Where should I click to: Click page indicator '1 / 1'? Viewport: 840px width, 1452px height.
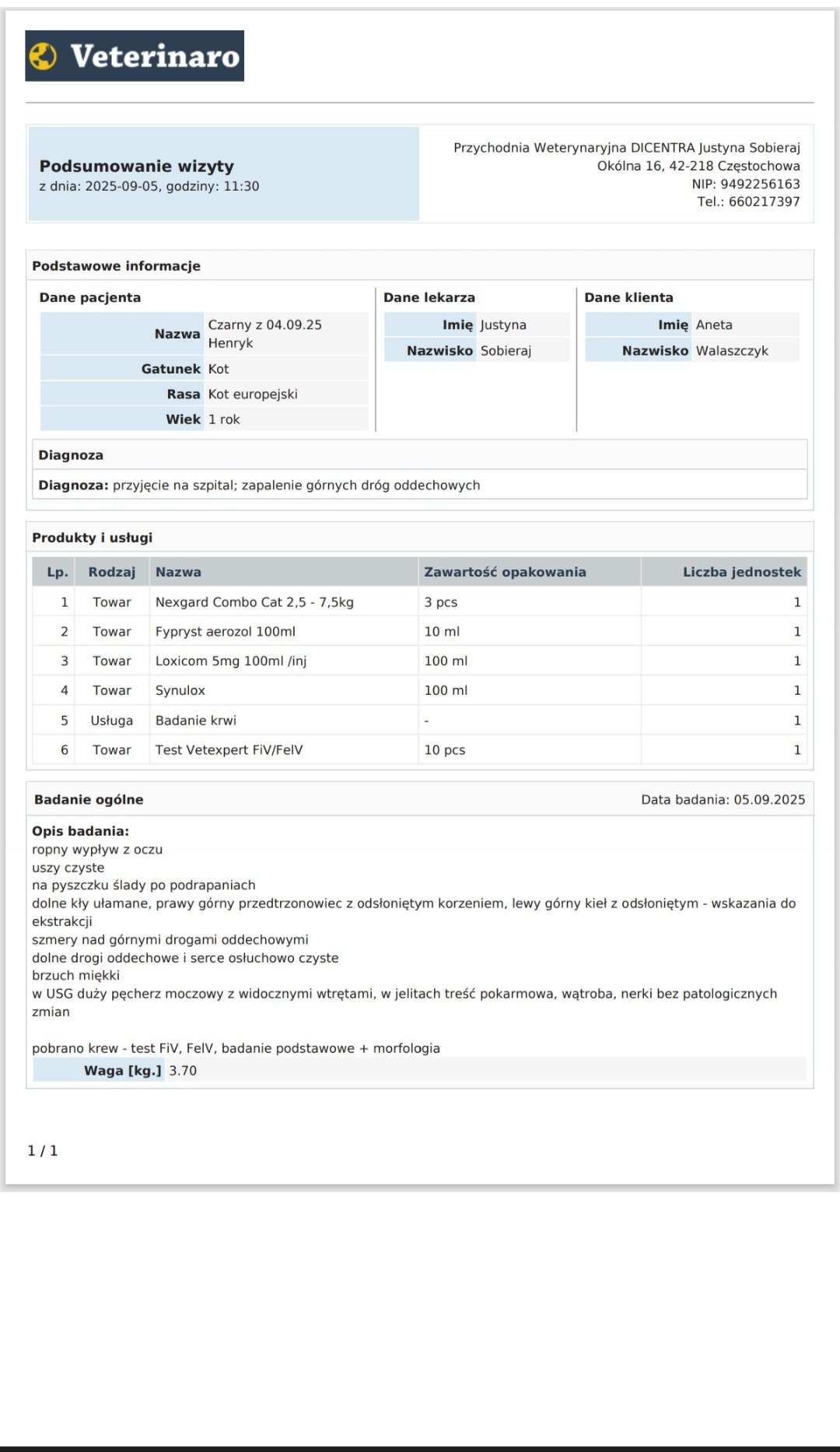point(43,1151)
